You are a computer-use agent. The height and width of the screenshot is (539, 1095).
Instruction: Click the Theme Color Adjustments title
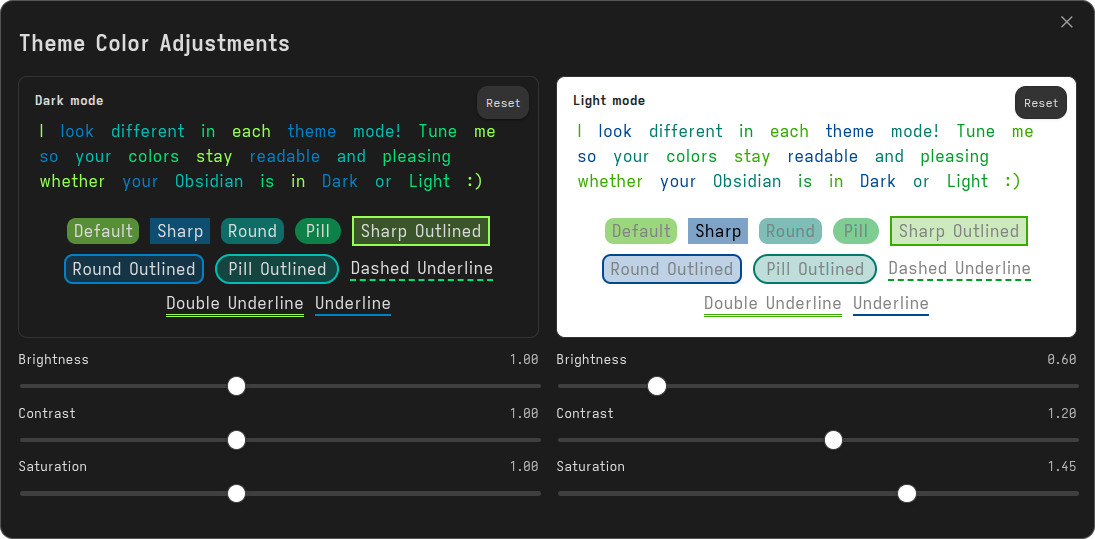(154, 43)
